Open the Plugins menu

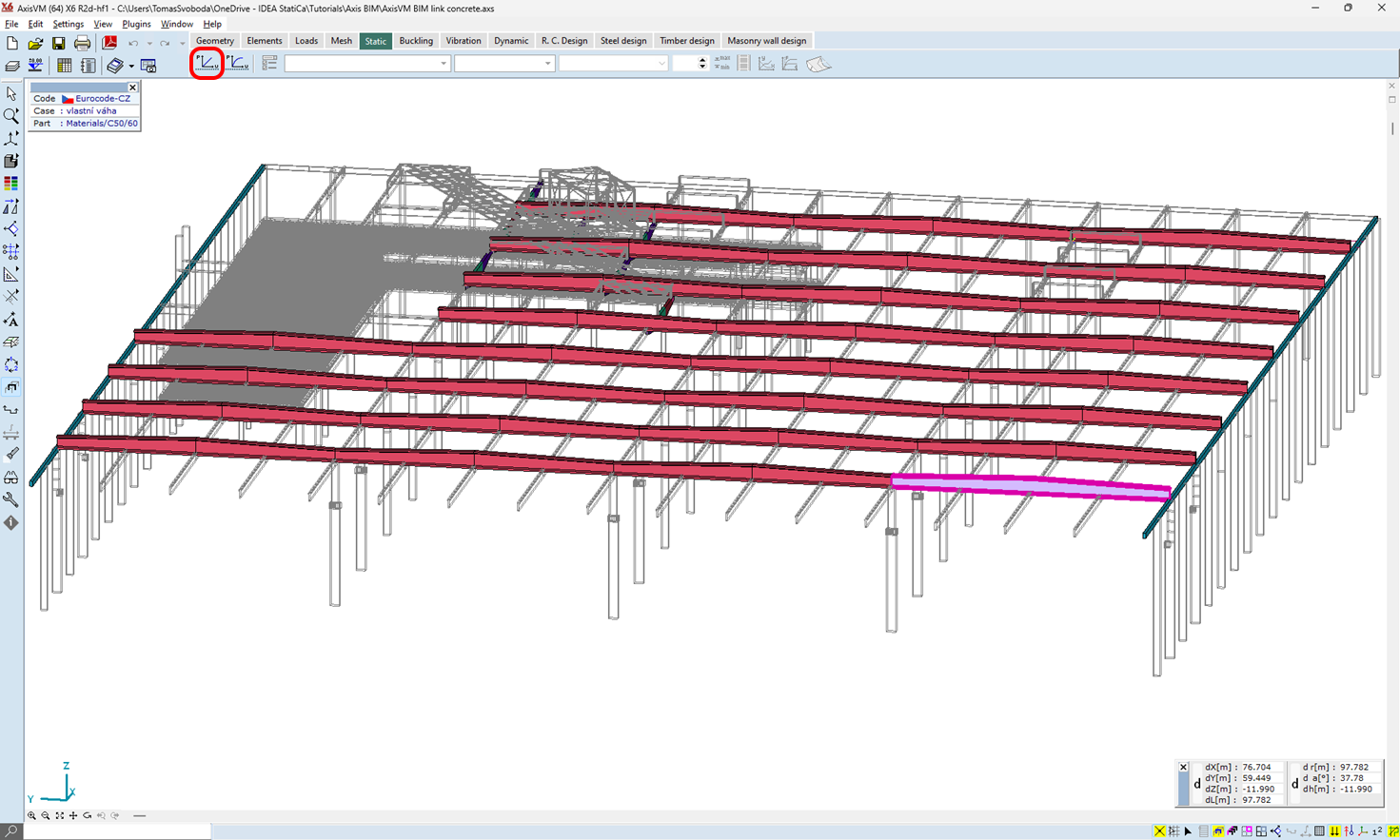(x=136, y=24)
